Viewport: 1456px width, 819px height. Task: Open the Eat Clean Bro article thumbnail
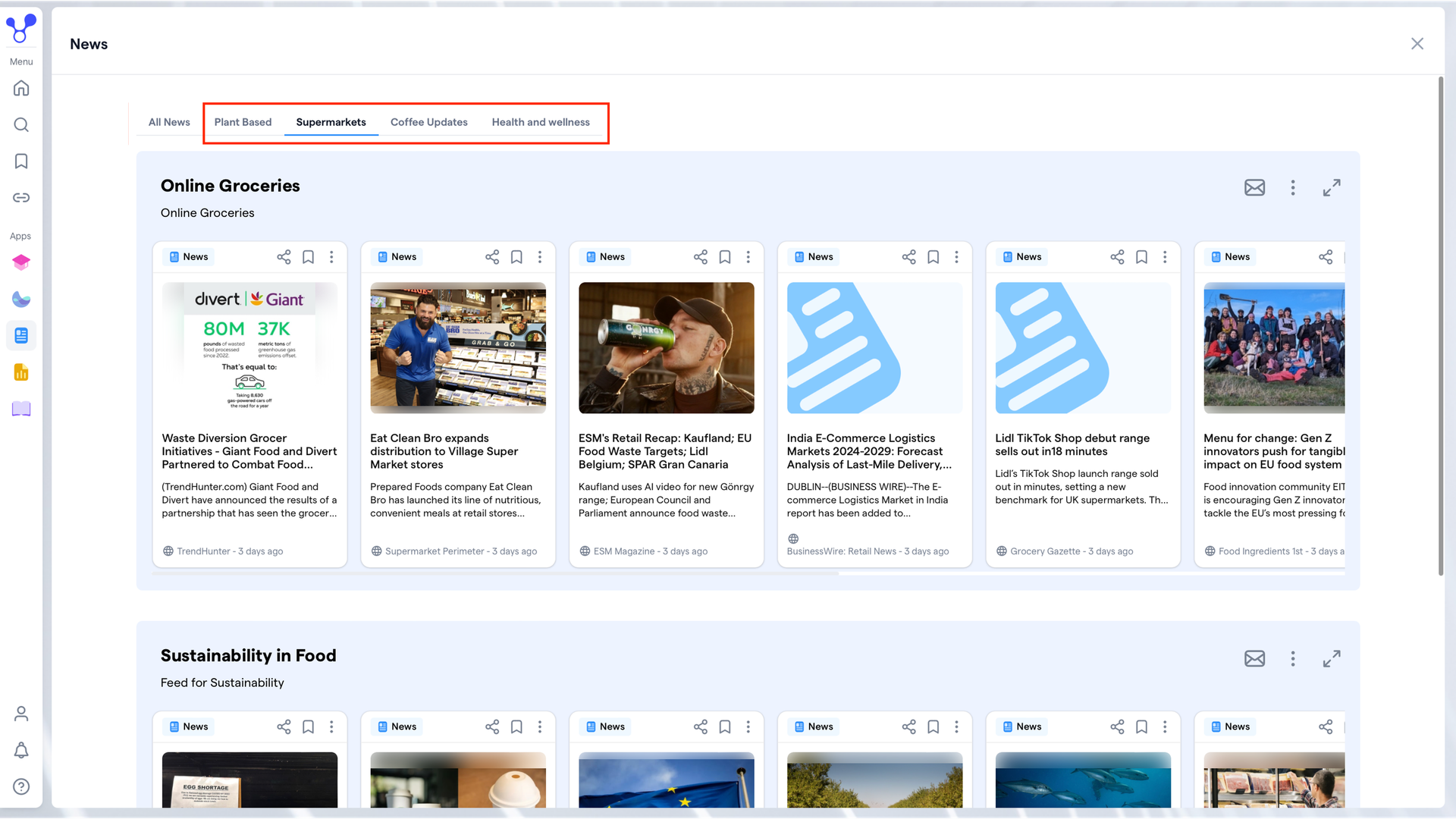click(x=458, y=348)
